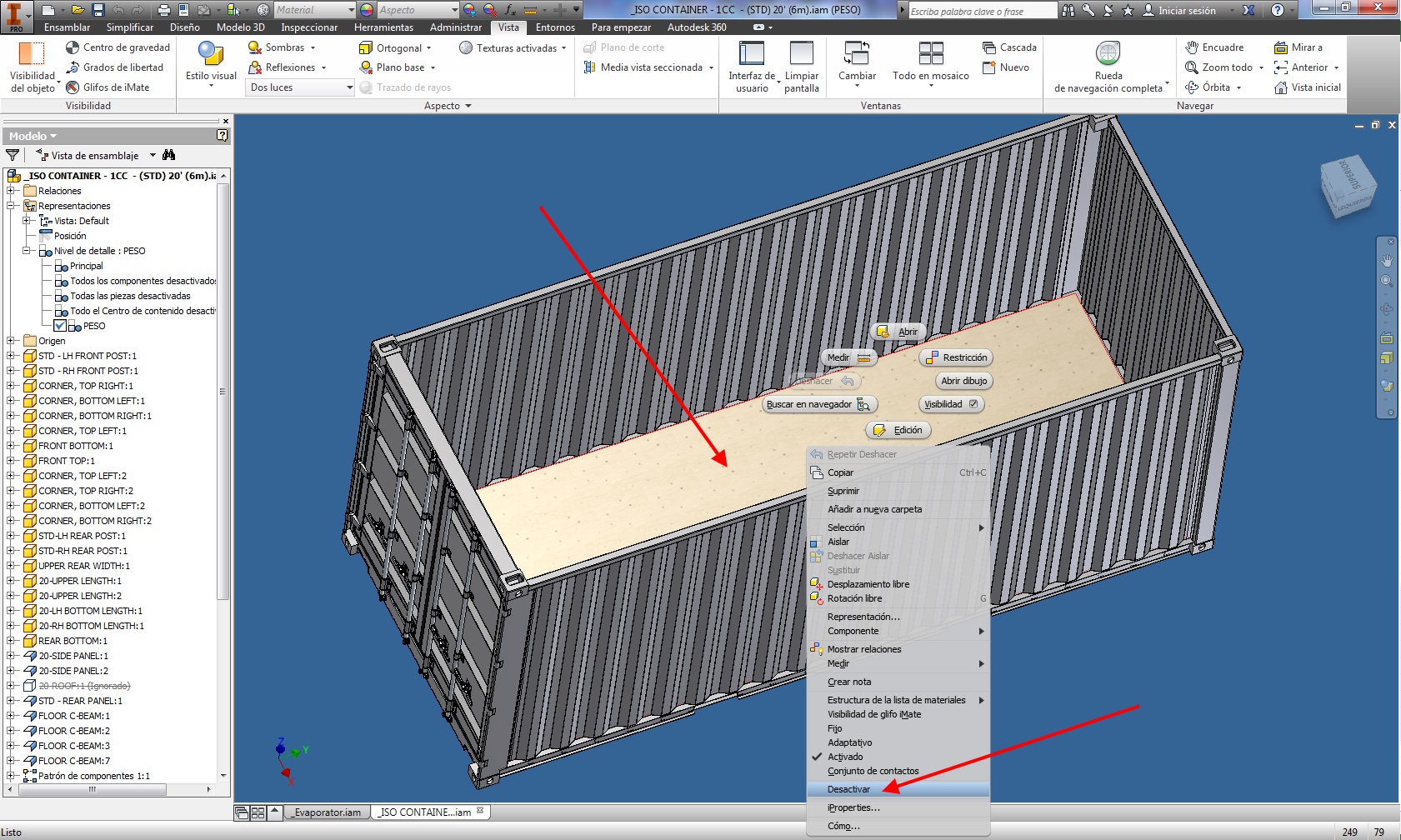Click the Open folder icon in quick access toolbar
1401x840 pixels.
point(78,10)
